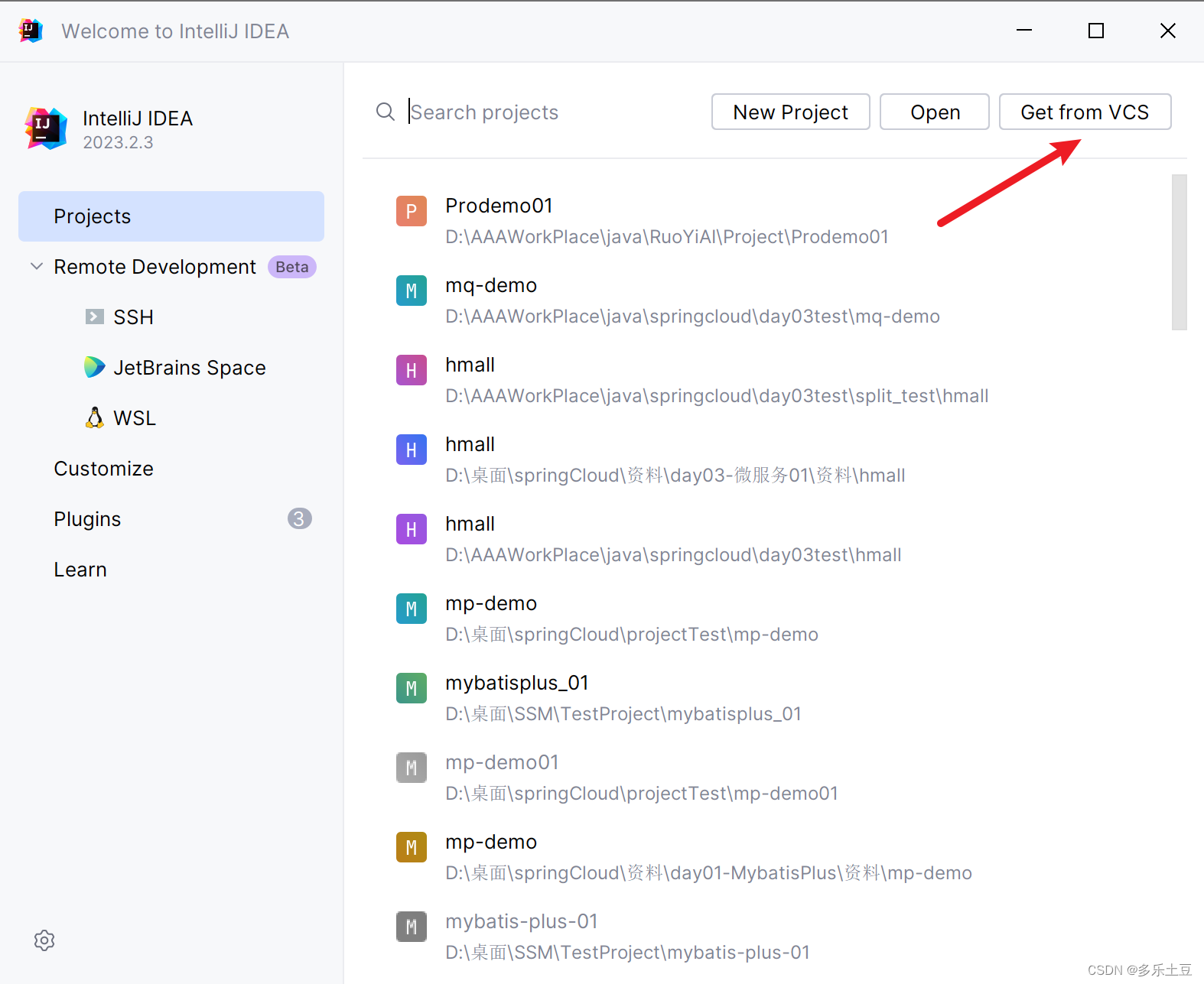Click M icon of mp-demo in projectTest

click(412, 609)
